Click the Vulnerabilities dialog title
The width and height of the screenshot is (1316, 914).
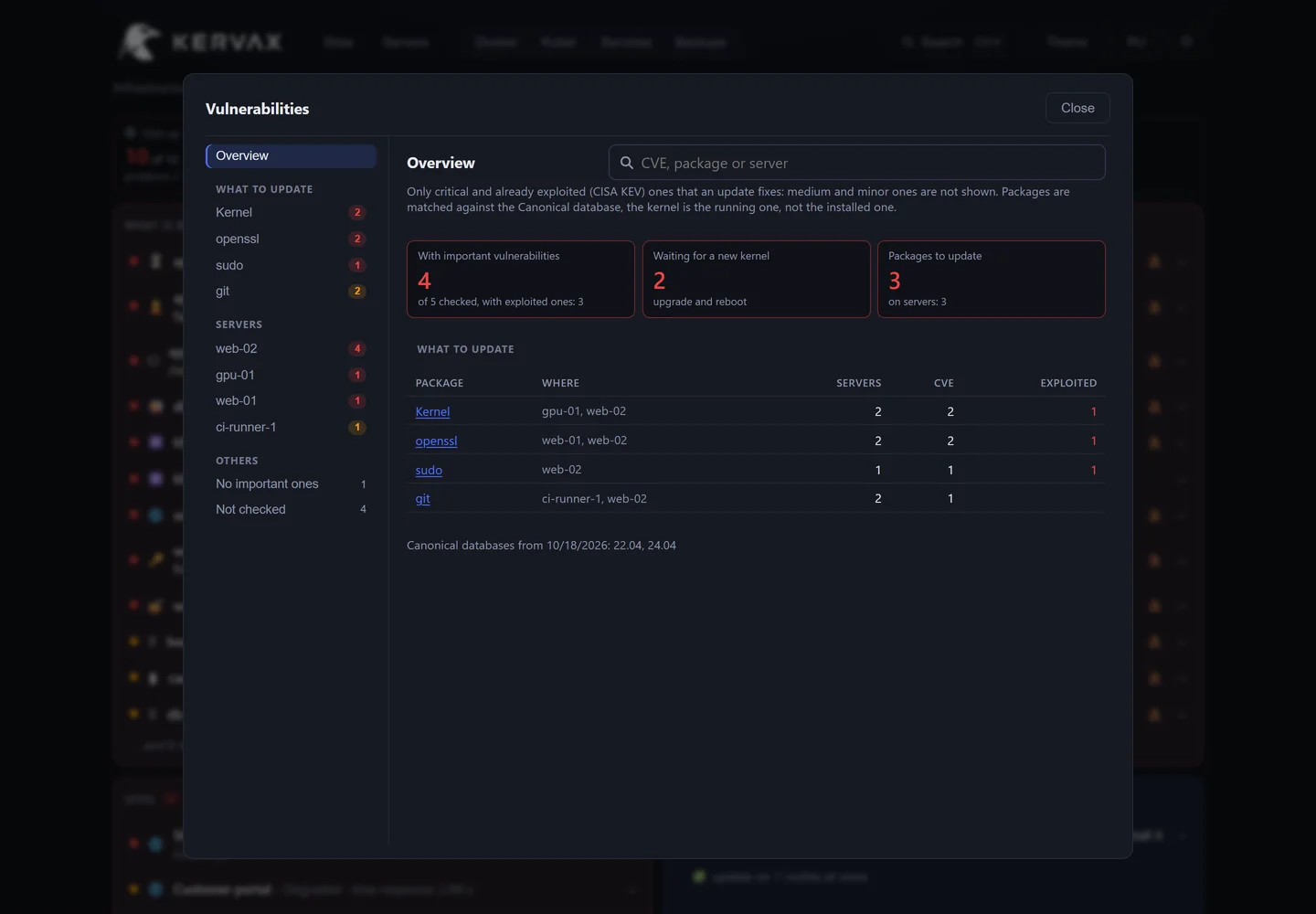point(258,109)
